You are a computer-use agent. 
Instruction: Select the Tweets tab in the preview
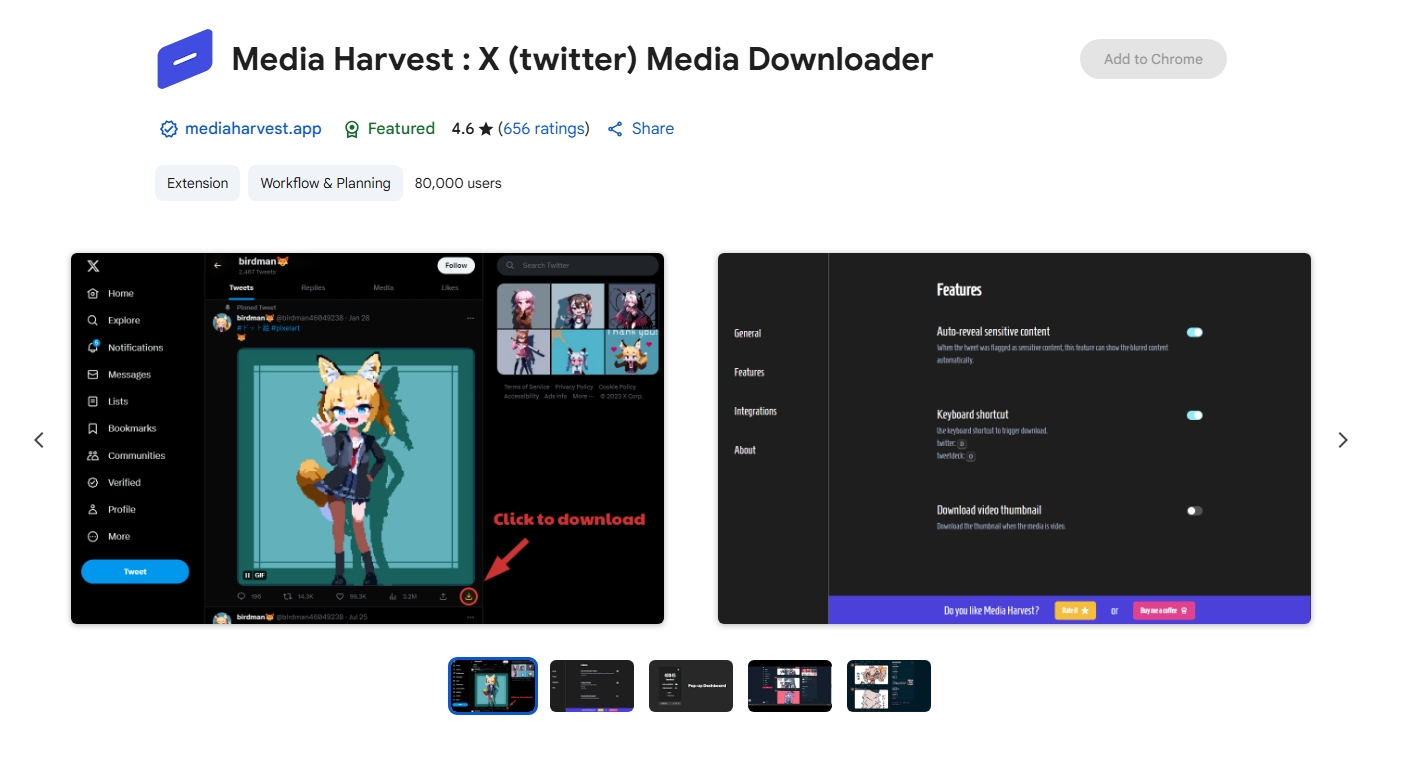(x=241, y=288)
